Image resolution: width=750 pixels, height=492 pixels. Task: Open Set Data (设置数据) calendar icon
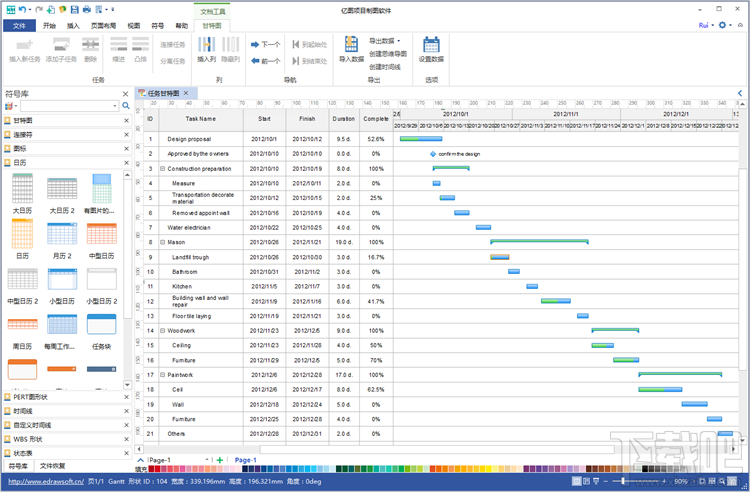pyautogui.click(x=431, y=44)
